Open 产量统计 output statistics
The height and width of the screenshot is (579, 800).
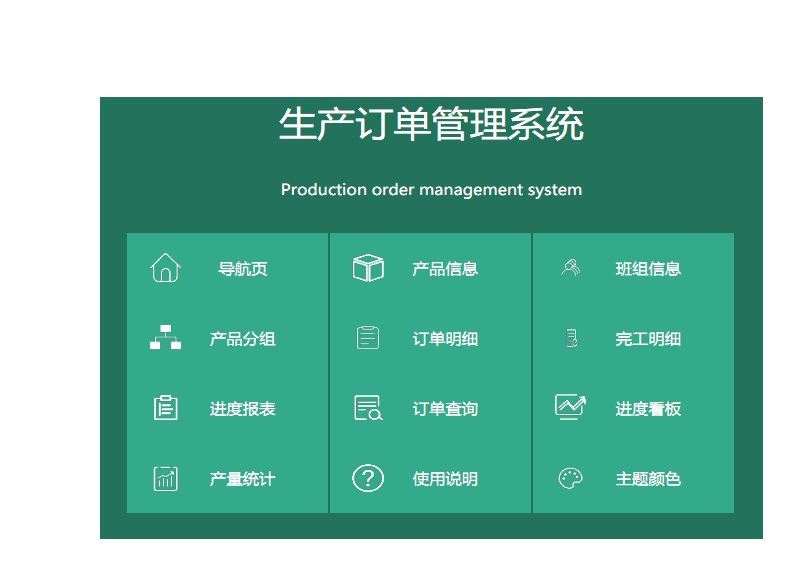tap(242, 479)
